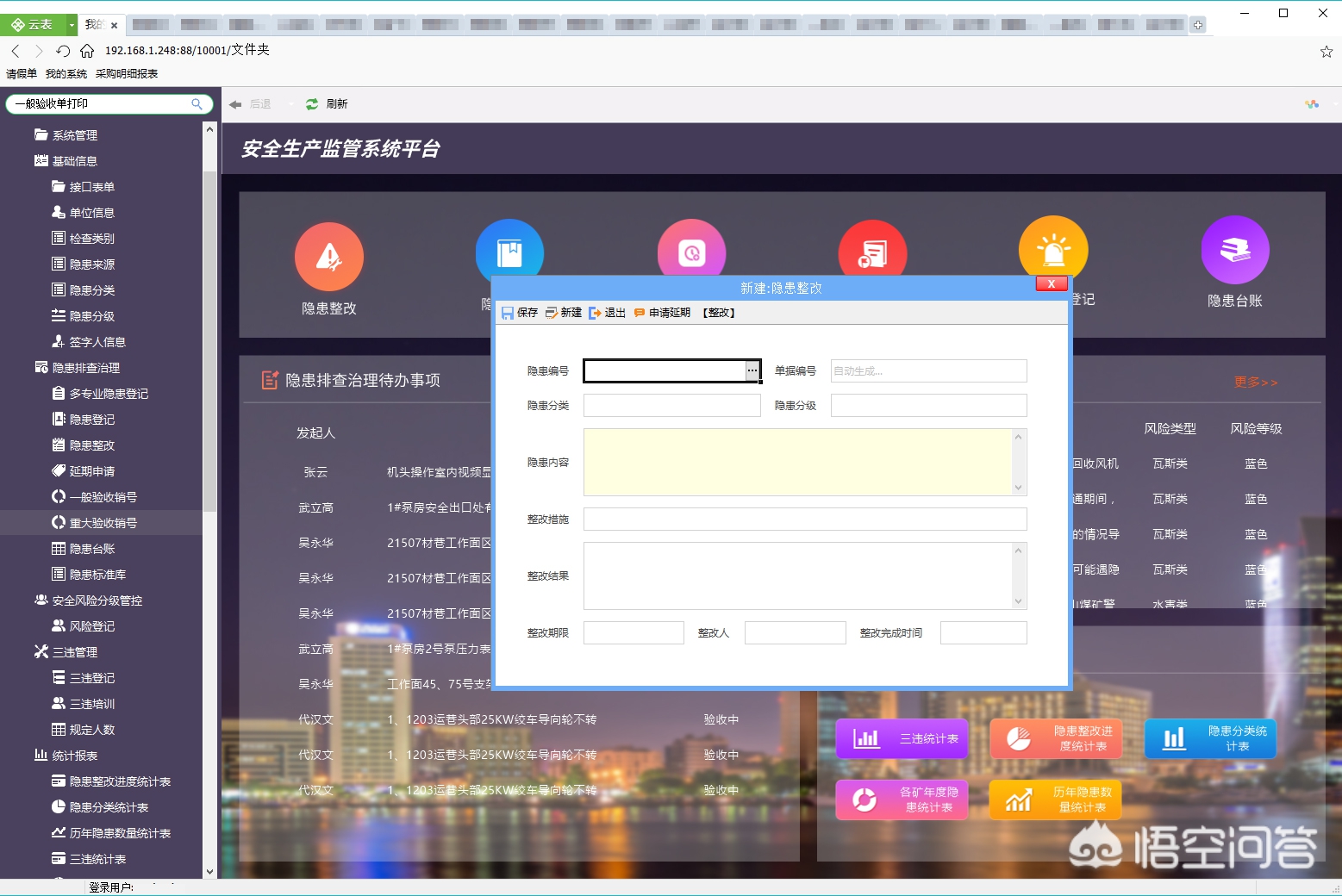Open the orange 隐患整改进度统计表 button
The image size is (1342, 896).
[x=1056, y=738]
